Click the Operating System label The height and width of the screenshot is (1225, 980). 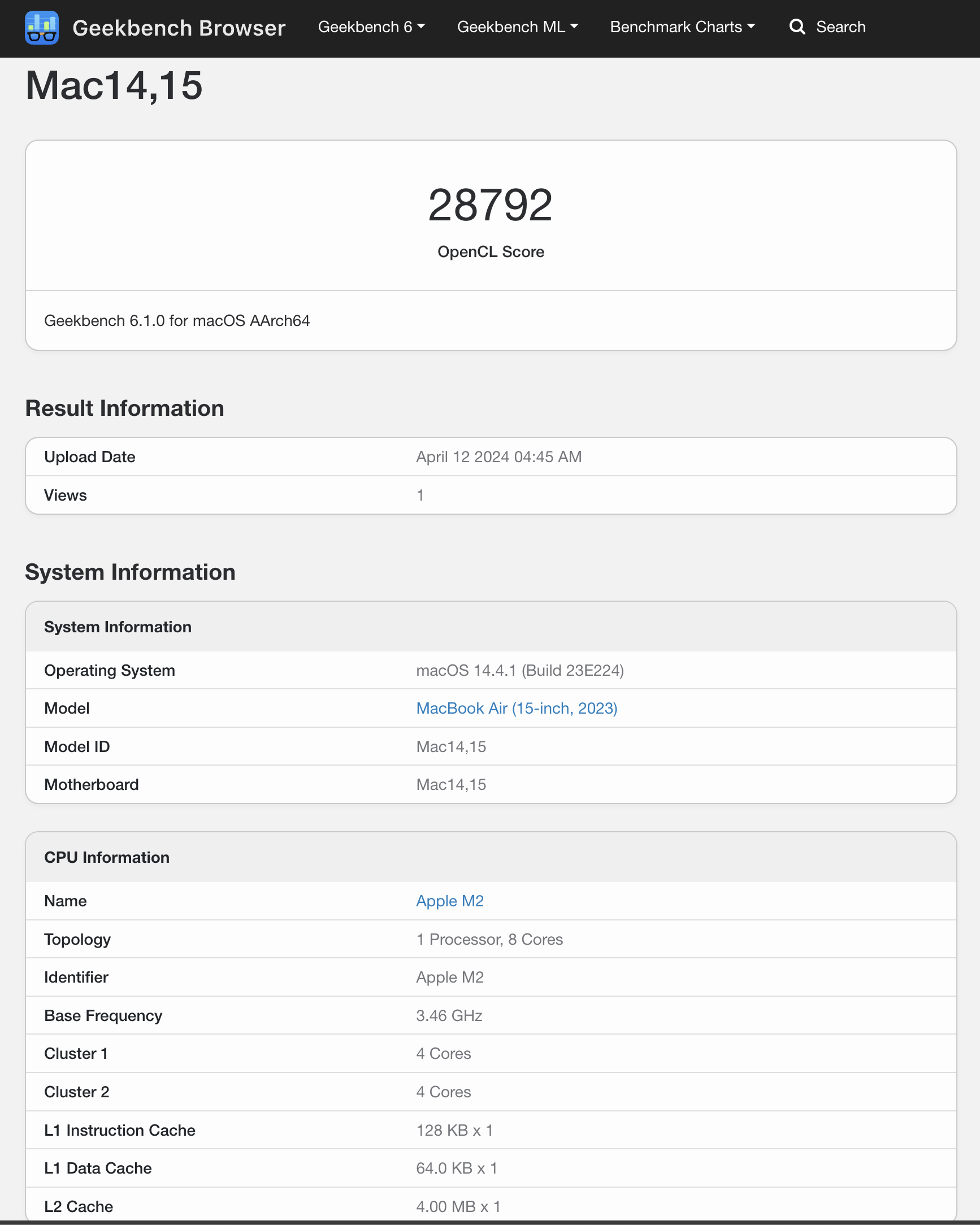point(109,670)
